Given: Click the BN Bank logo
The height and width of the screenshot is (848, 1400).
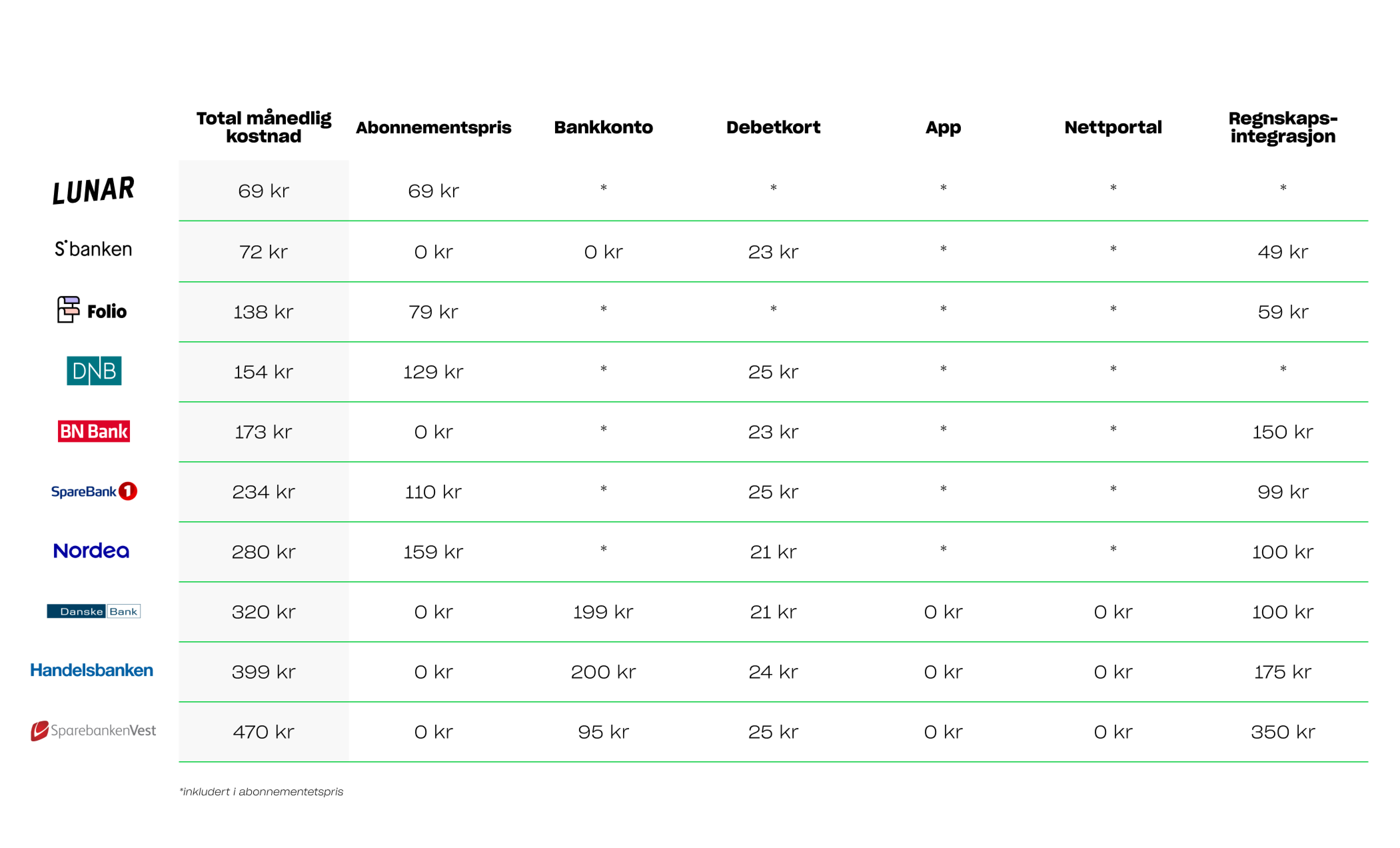Looking at the screenshot, I should coord(94,431).
